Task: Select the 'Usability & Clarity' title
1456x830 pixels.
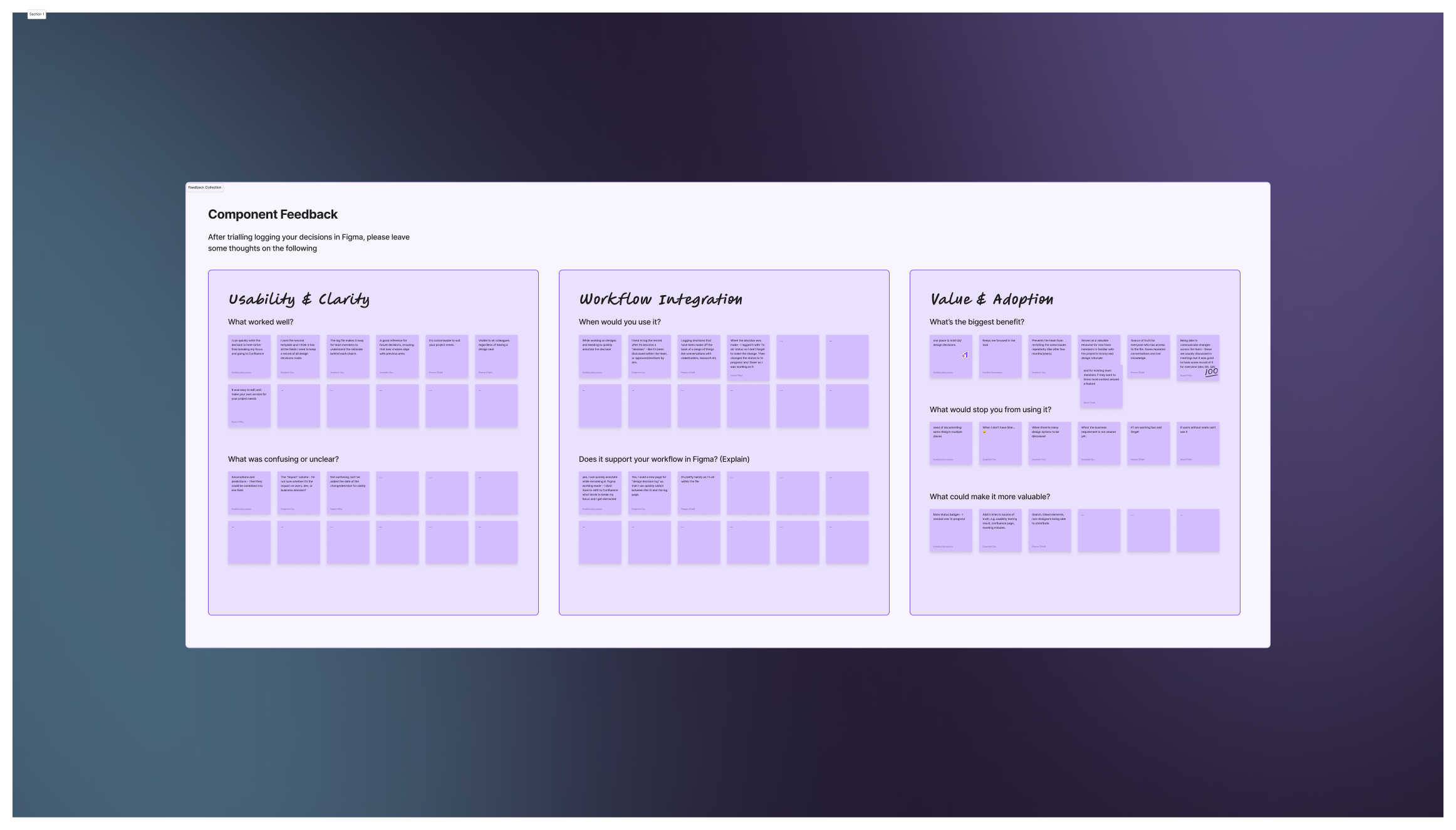Action: click(298, 299)
